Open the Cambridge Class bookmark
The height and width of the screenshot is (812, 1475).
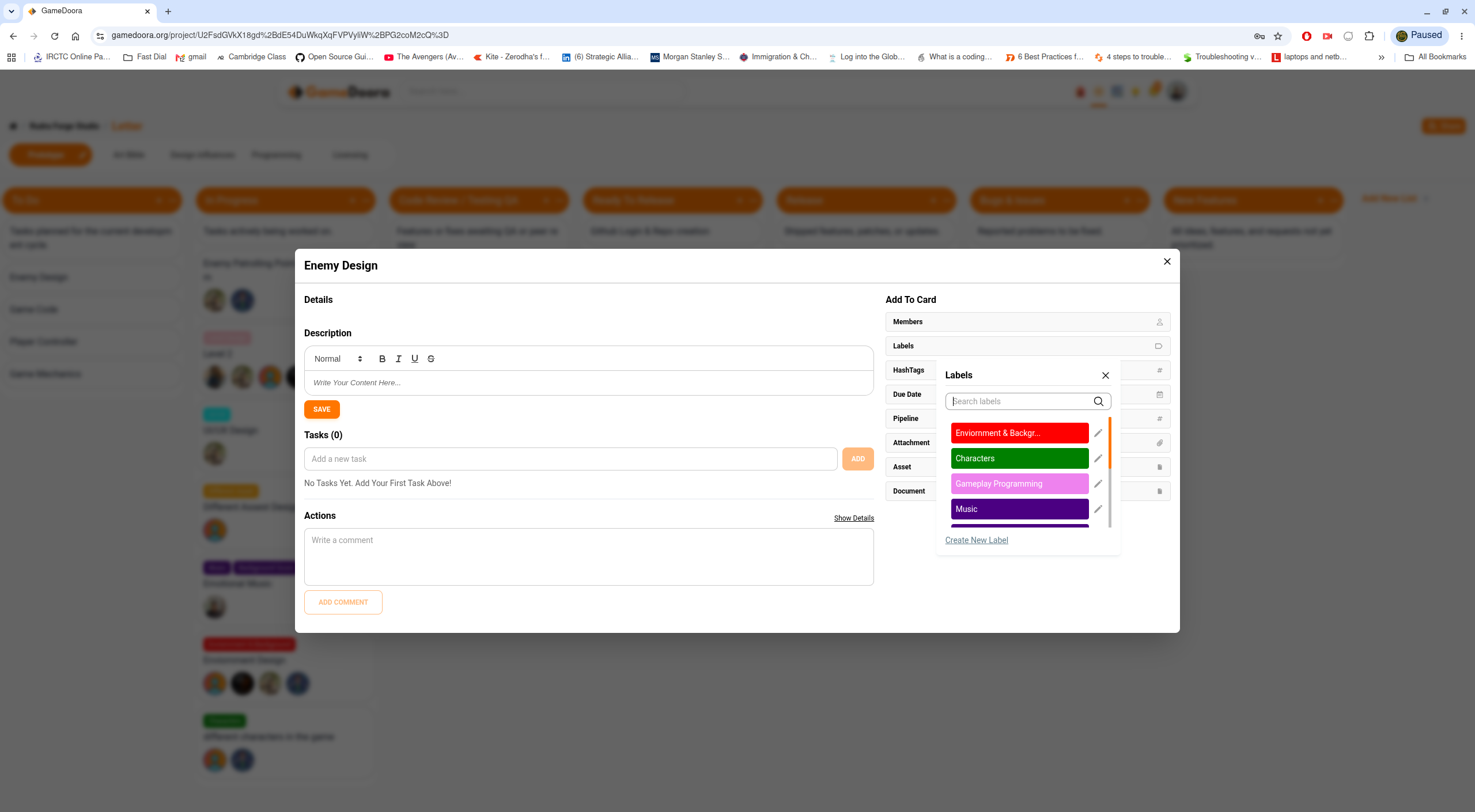251,57
